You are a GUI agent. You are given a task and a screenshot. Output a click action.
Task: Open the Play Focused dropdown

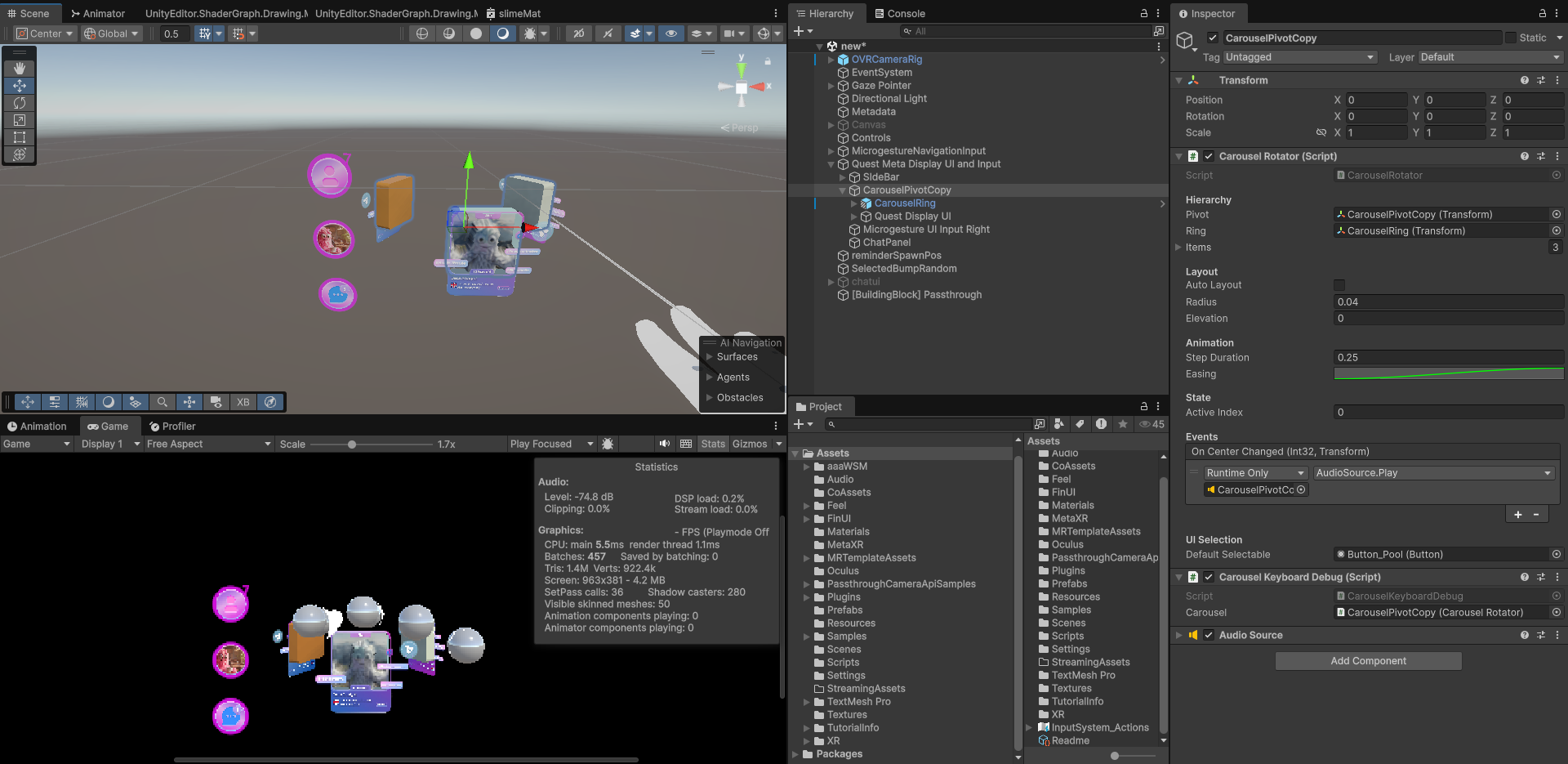551,444
